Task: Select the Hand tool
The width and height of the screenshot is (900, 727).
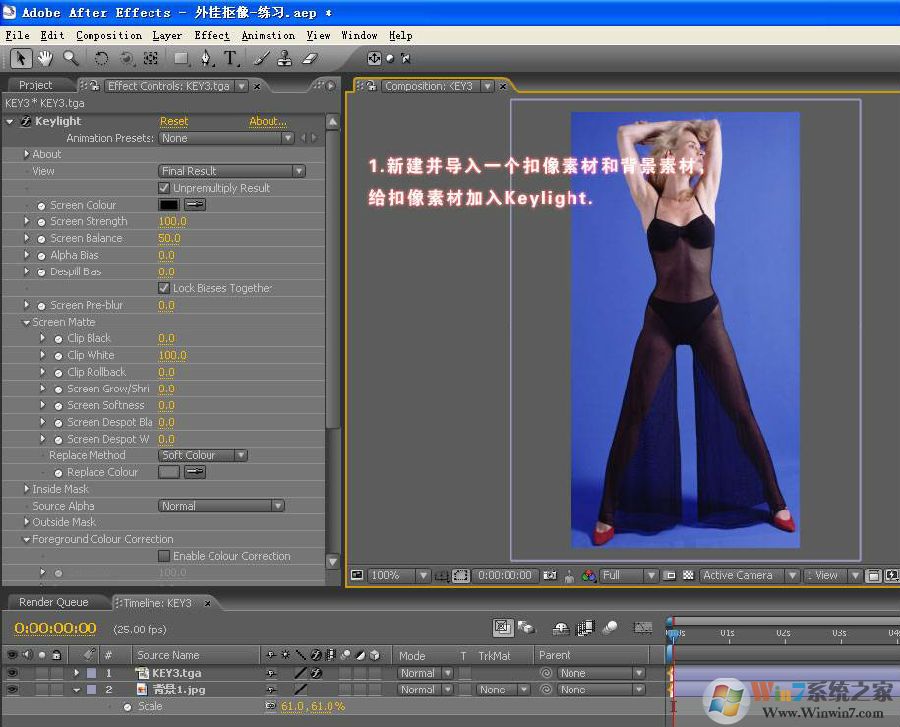Action: tap(45, 58)
